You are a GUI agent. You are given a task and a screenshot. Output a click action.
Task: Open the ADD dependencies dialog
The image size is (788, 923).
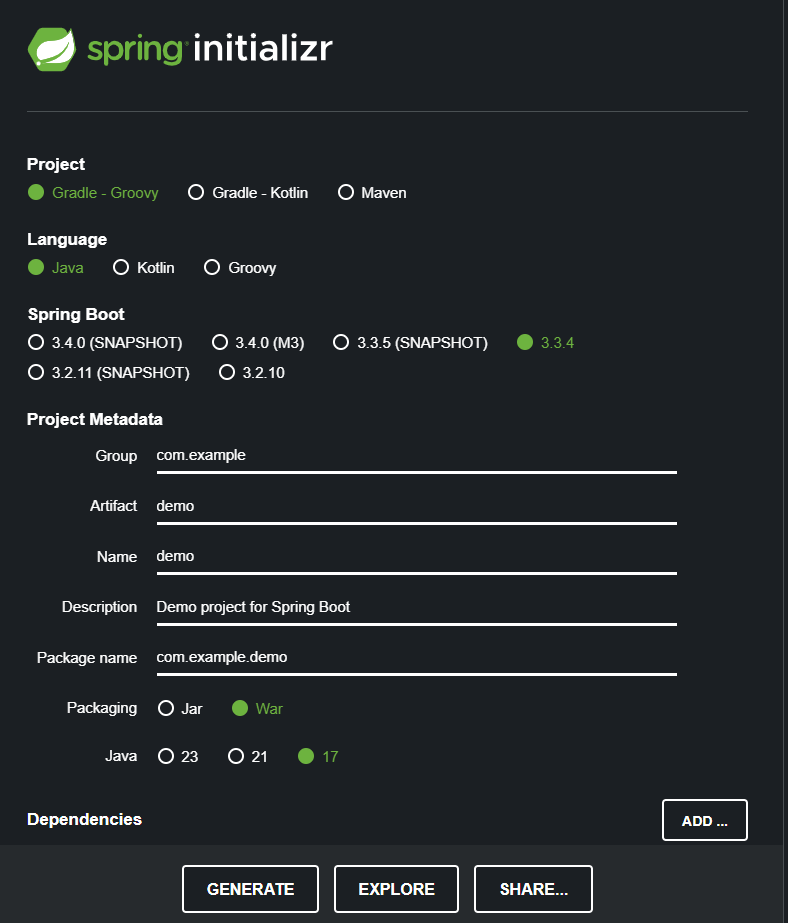(704, 820)
